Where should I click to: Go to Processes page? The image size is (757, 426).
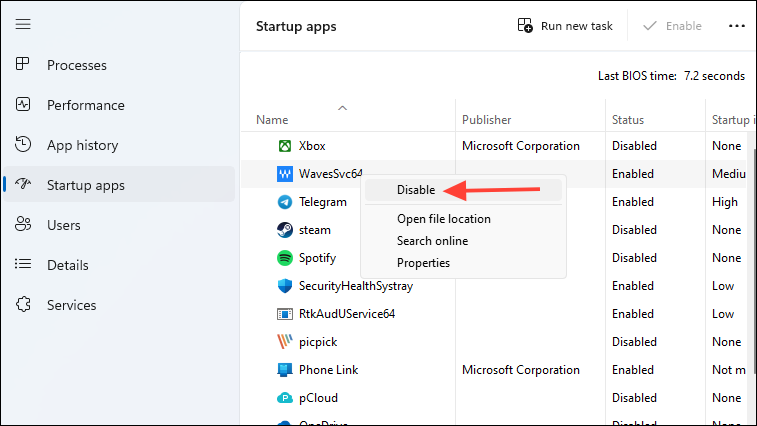coord(77,65)
